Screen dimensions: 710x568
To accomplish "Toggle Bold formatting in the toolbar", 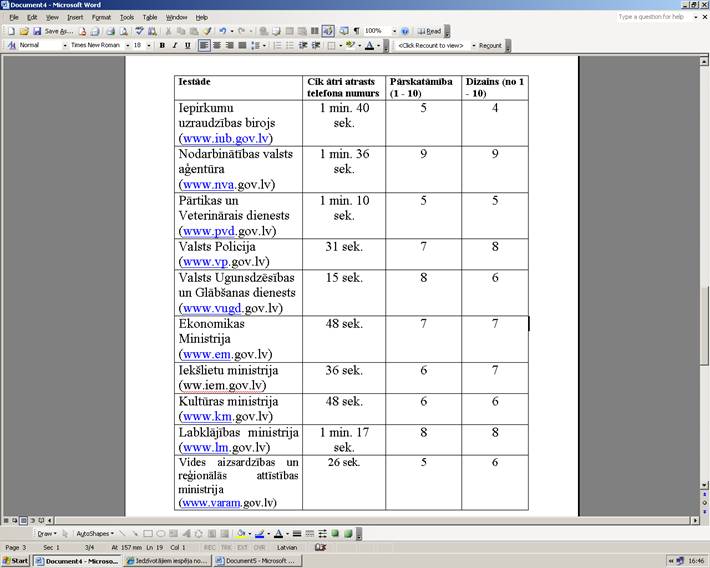I will (162, 45).
